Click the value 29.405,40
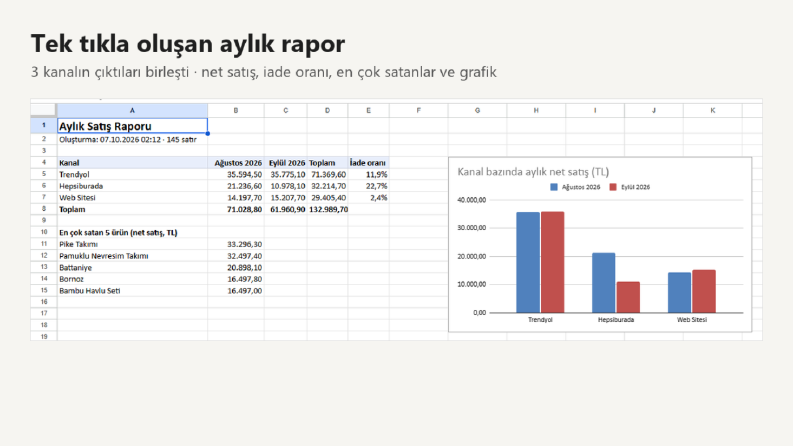The height and width of the screenshot is (446, 793). pyautogui.click(x=327, y=197)
